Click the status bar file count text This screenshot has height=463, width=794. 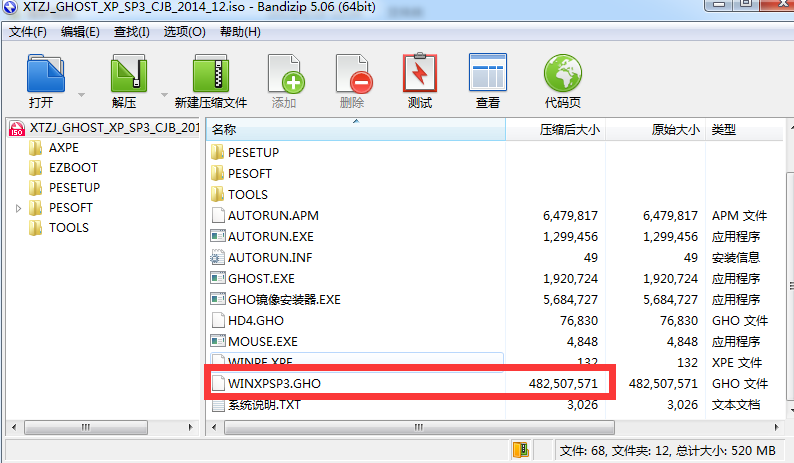667,450
